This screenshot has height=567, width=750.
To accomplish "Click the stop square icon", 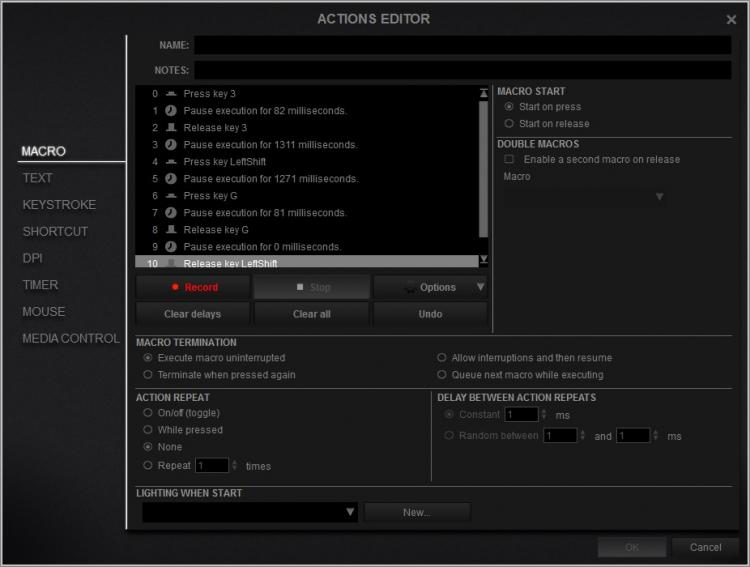I will pos(300,287).
